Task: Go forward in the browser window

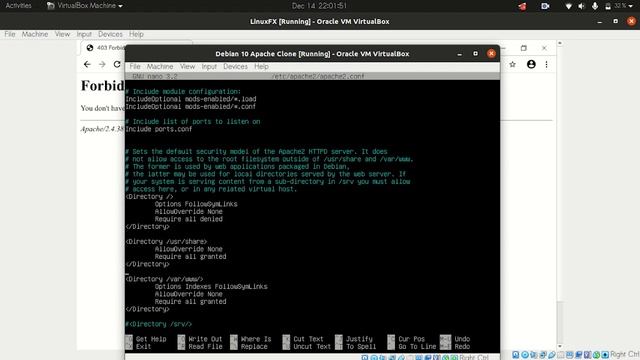Action: pos(102,64)
